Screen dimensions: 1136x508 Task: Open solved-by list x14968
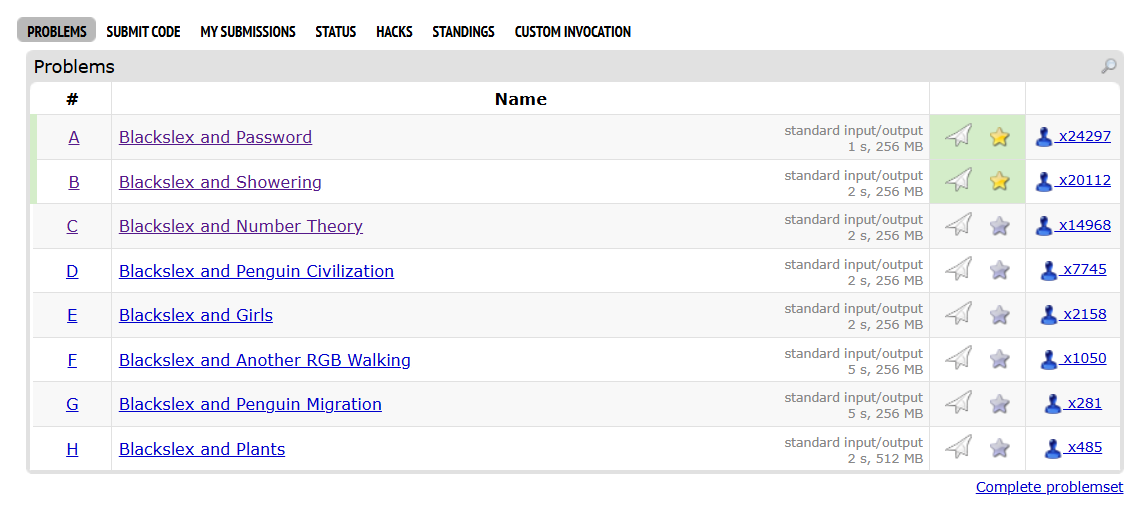pyautogui.click(x=1083, y=225)
